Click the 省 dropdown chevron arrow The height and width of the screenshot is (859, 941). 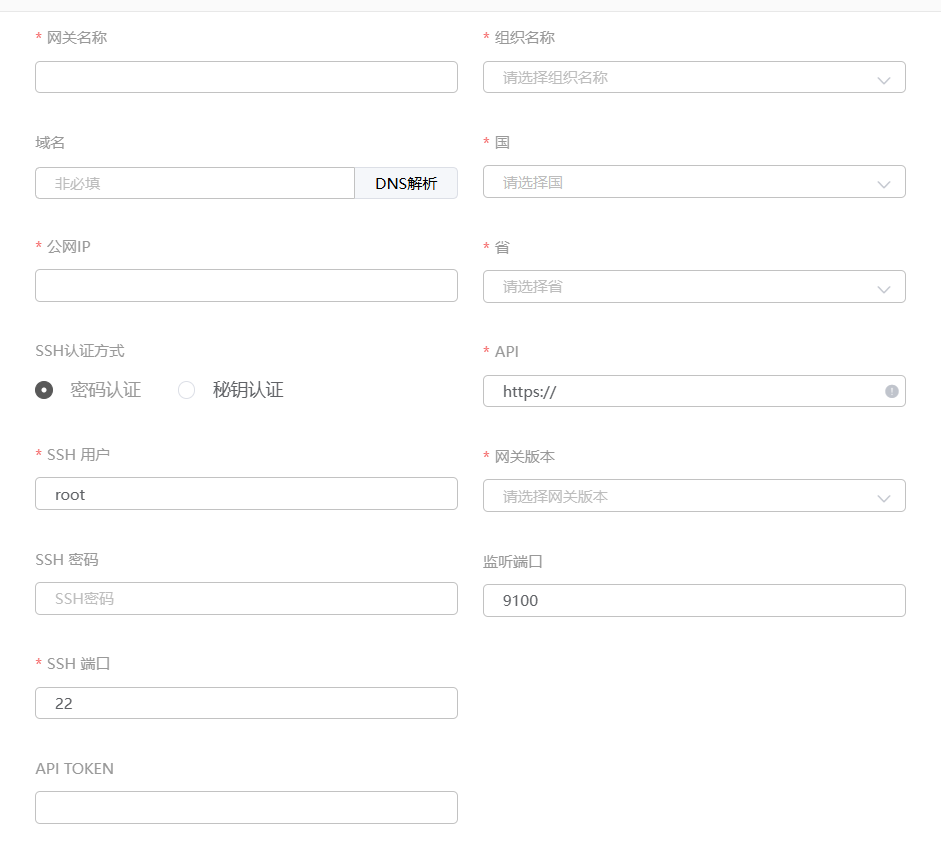tap(883, 288)
